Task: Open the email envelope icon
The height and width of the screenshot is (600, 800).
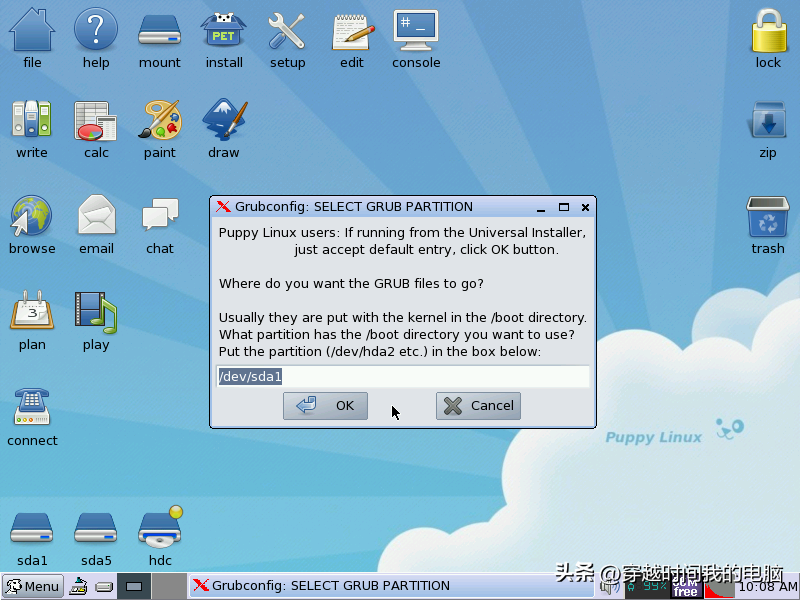Action: point(96,215)
